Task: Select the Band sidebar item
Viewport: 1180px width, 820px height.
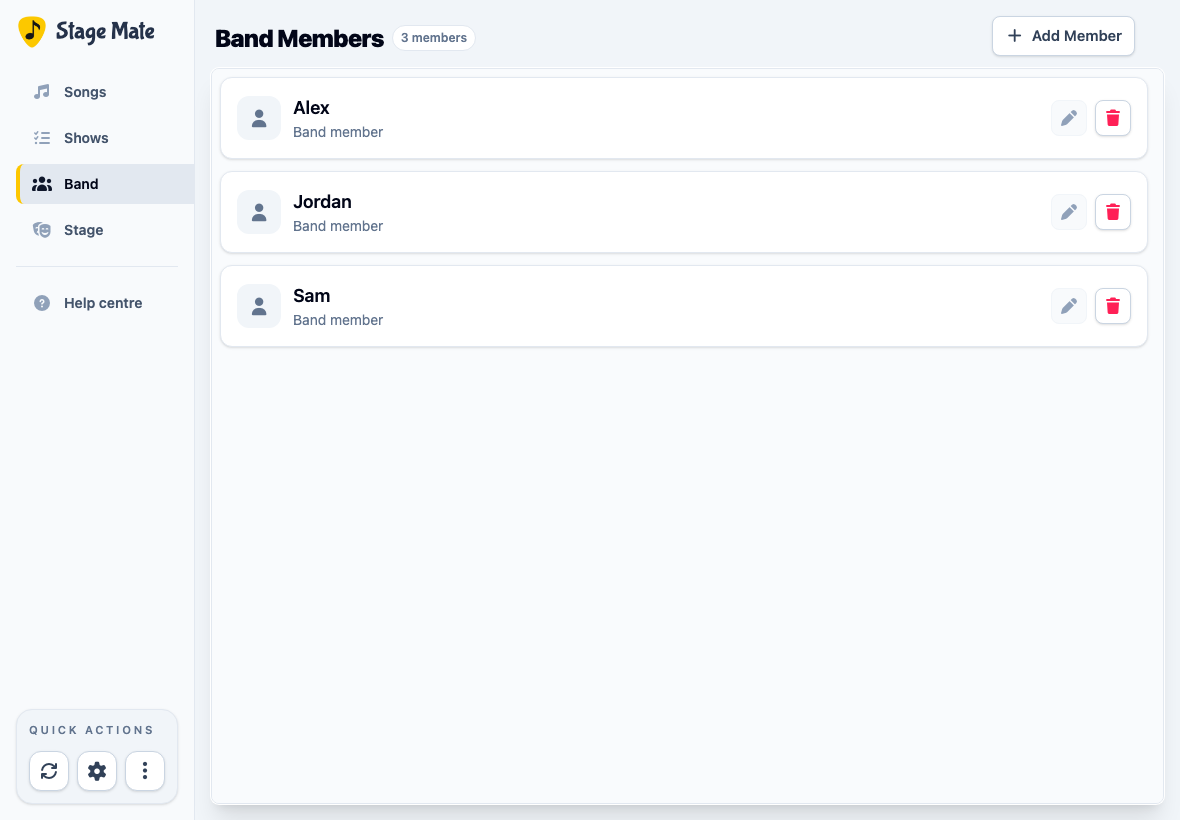Action: click(x=105, y=184)
